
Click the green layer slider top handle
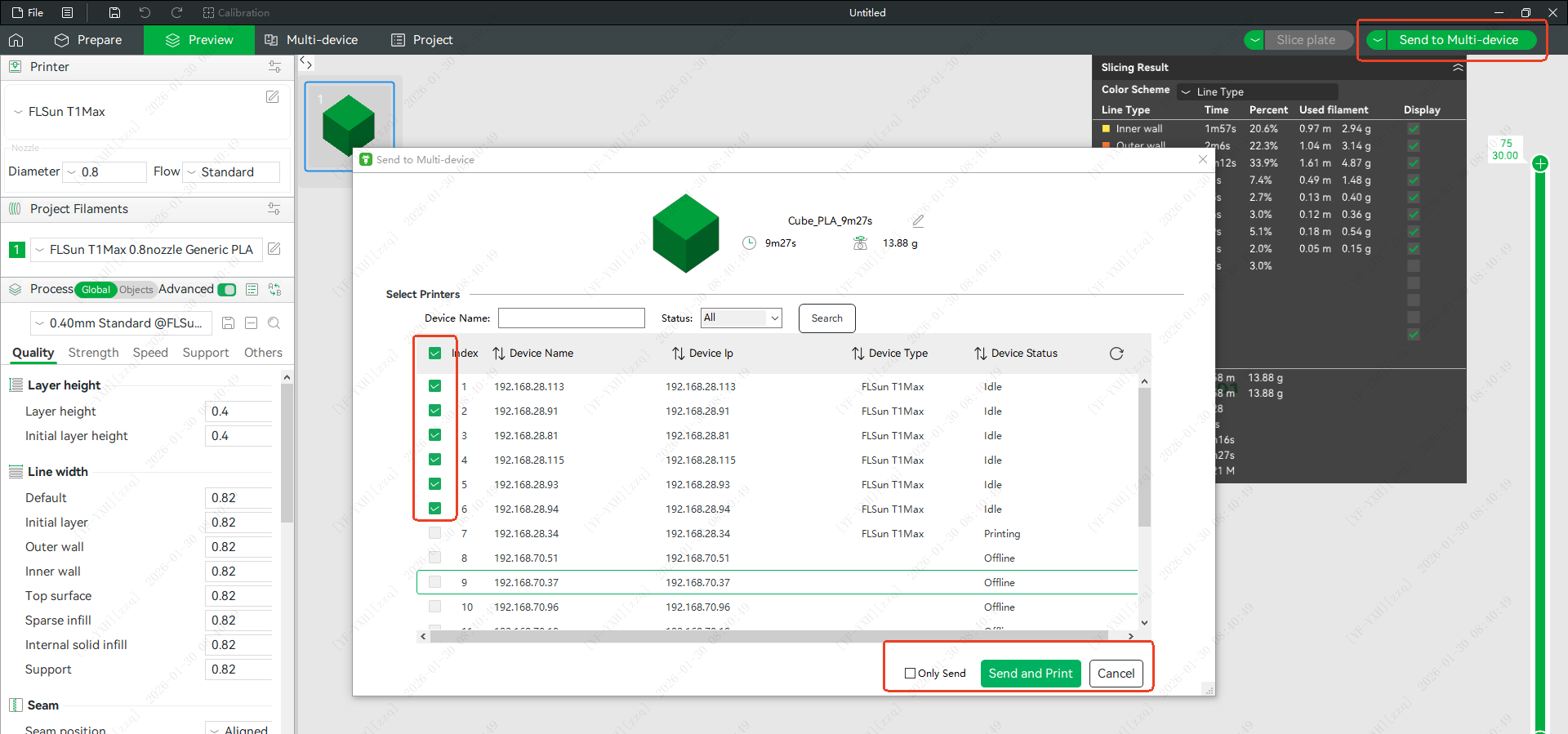tap(1540, 163)
